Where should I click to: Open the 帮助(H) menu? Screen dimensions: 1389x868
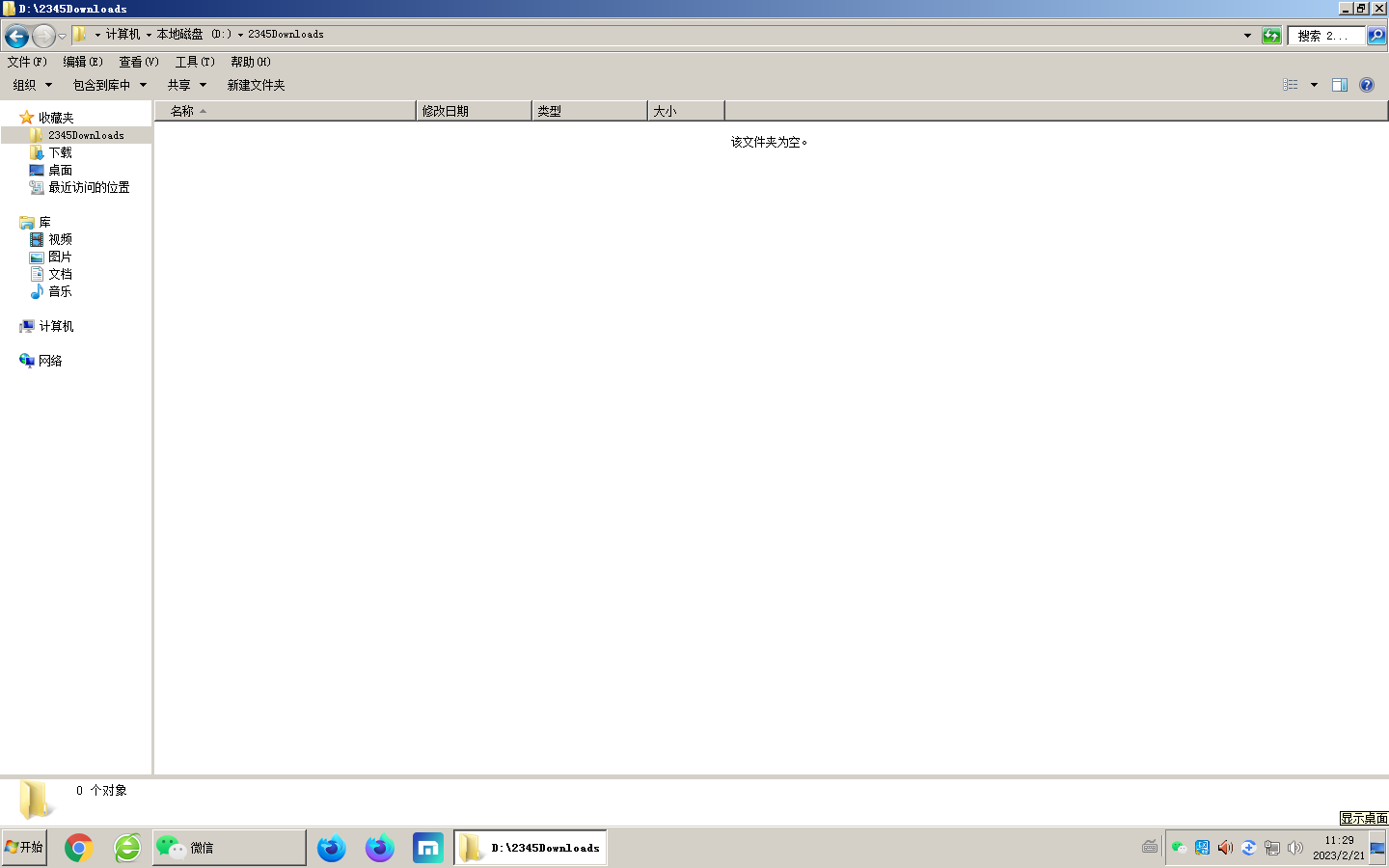[251, 62]
